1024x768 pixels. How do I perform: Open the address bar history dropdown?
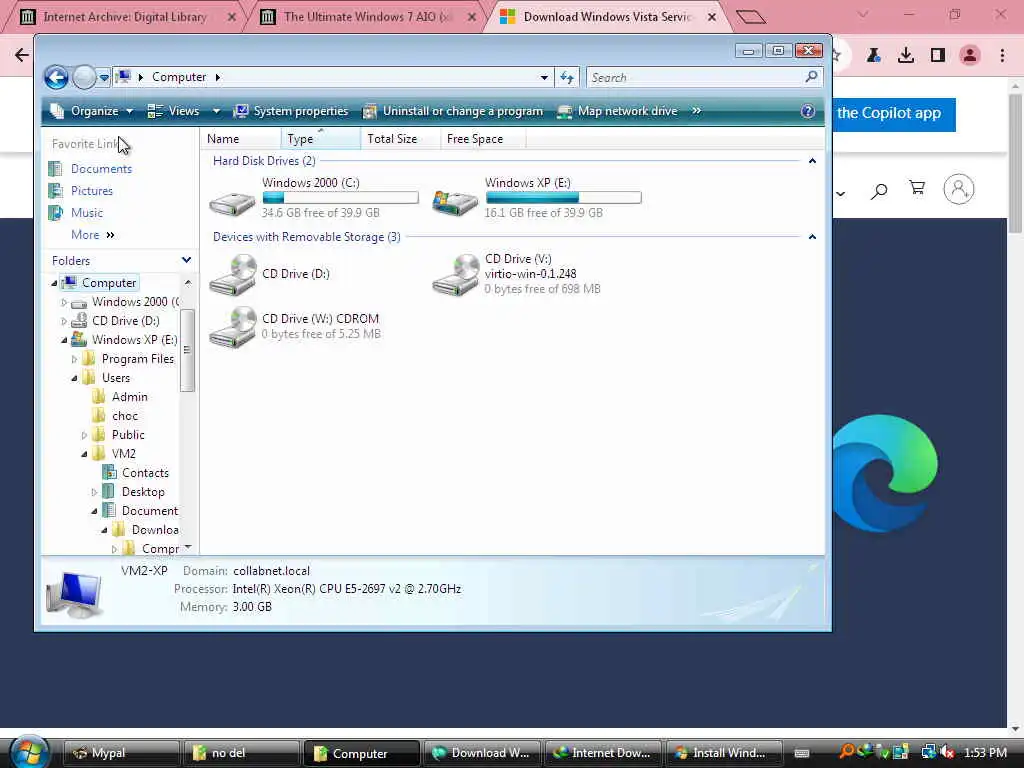[544, 78]
